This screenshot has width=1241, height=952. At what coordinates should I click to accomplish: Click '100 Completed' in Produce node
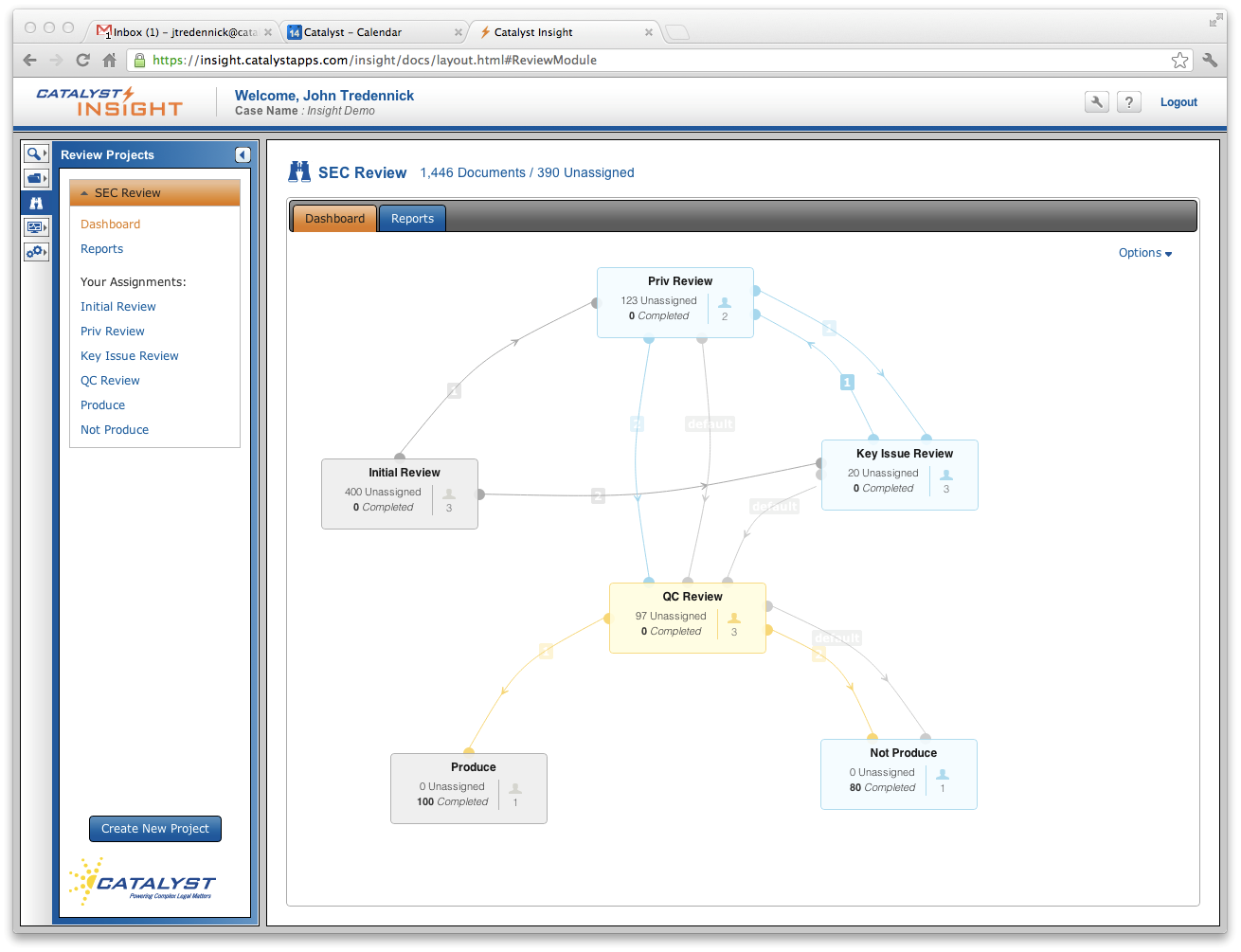pos(453,802)
